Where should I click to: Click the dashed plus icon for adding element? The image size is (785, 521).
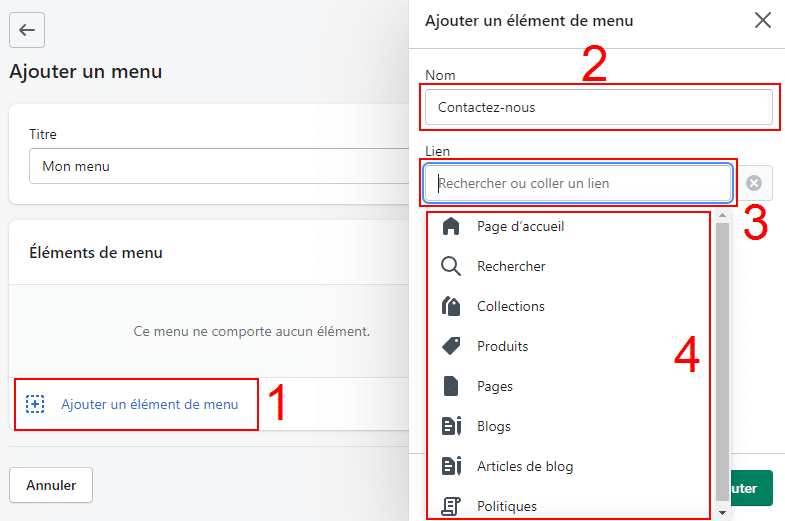[x=35, y=404]
